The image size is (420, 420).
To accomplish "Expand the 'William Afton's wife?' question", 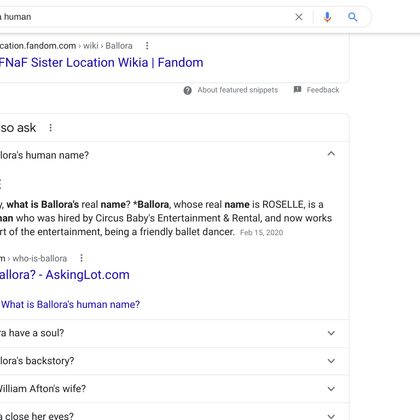I will [331, 389].
